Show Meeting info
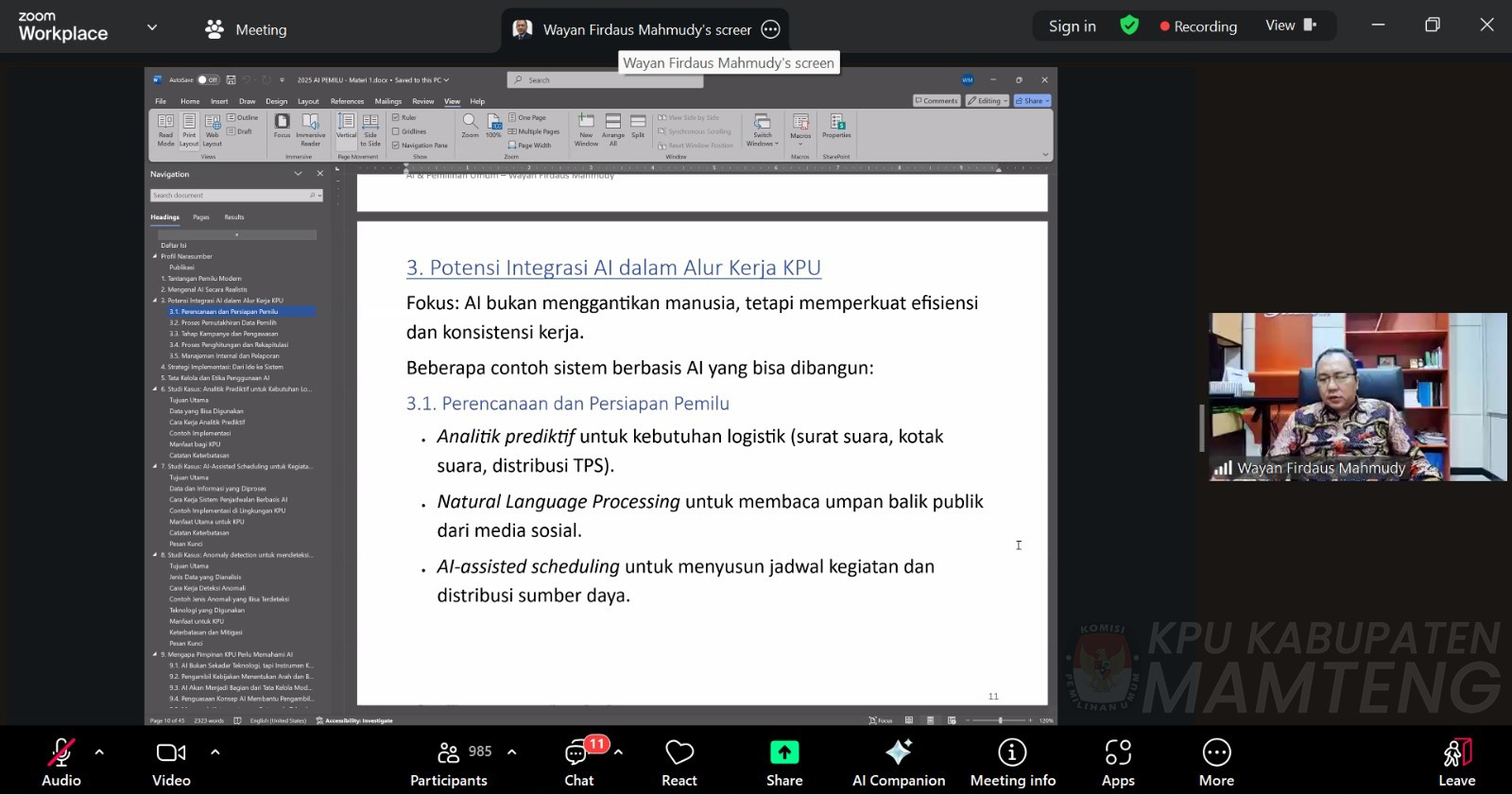The image size is (1512, 795). coord(1012,753)
